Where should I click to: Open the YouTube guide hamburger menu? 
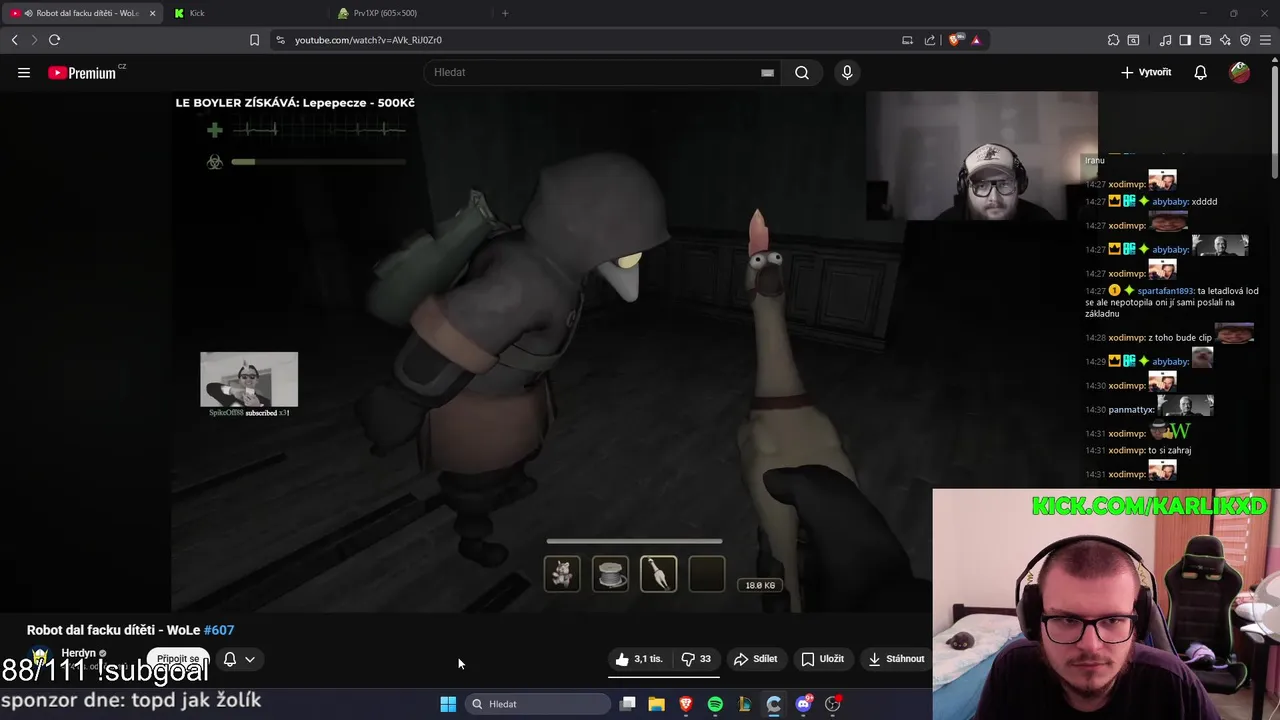24,72
